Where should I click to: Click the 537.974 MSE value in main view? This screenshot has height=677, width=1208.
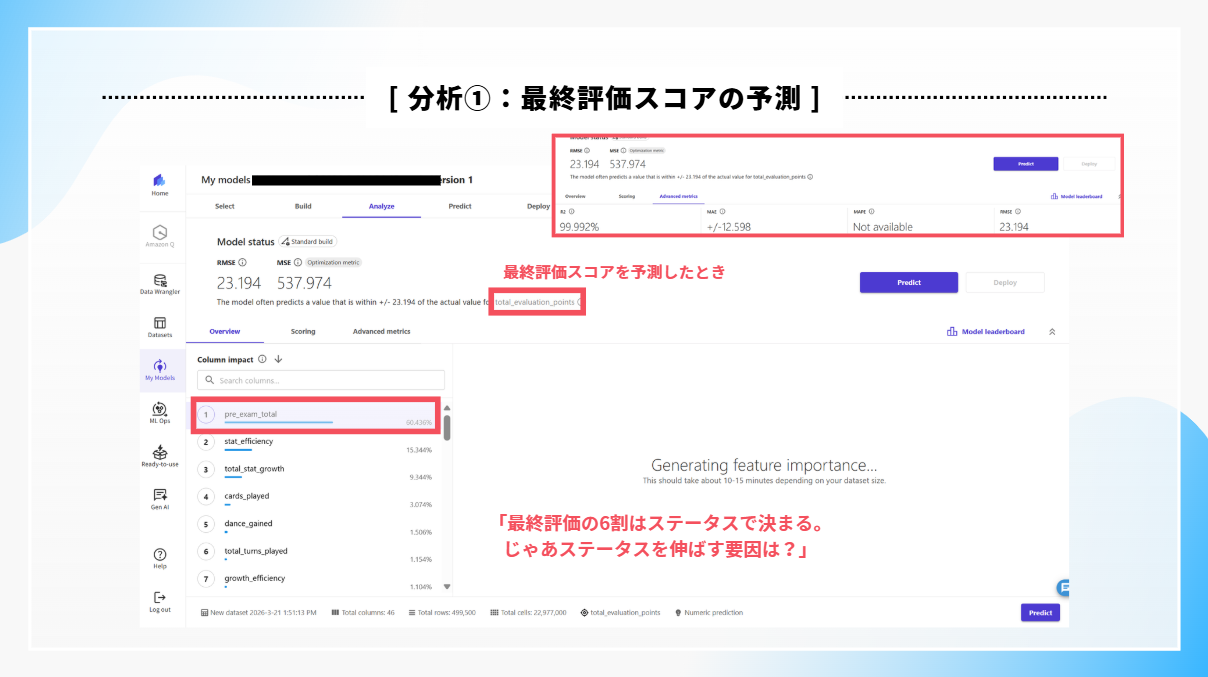pyautogui.click(x=304, y=283)
